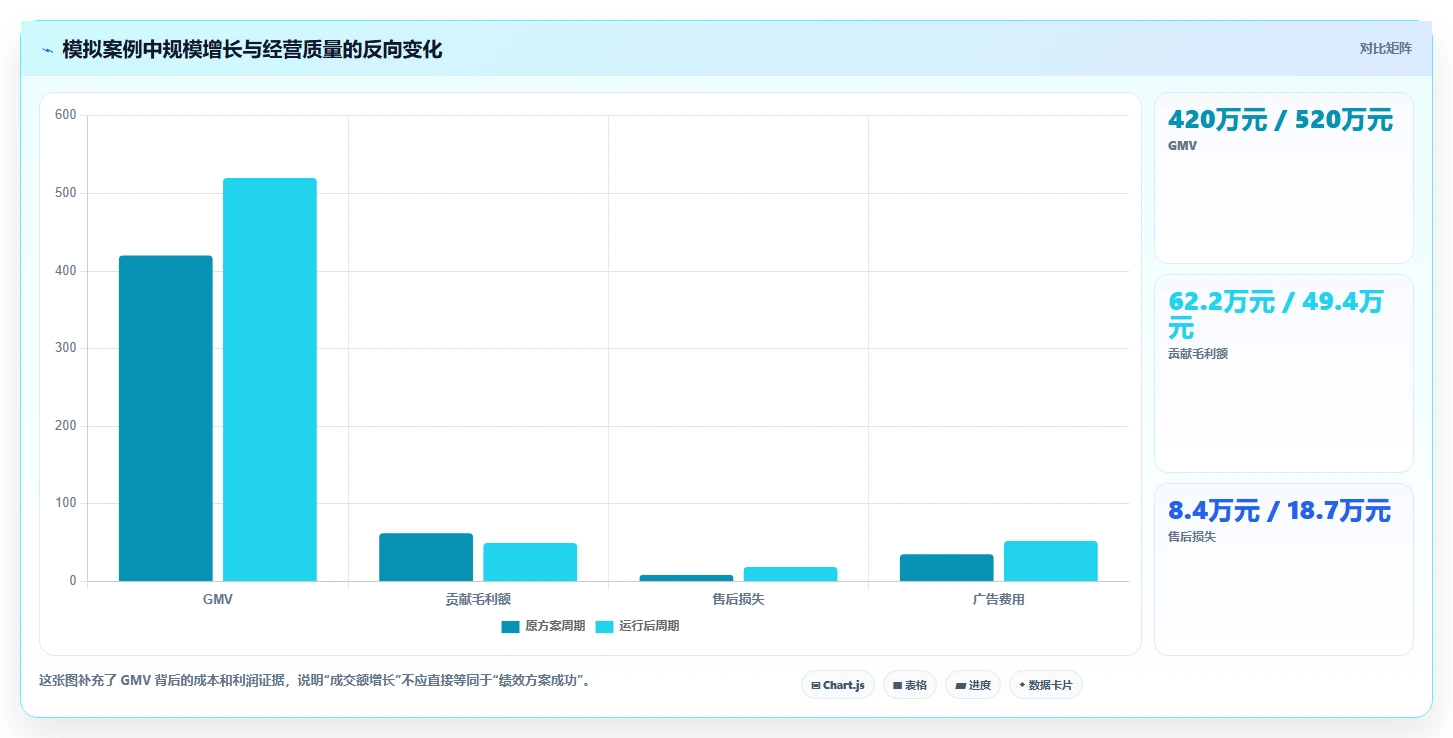Screen dimensions: 1453x738
Task: Click the GMV 运行后周期 light bar
Action: tap(270, 379)
